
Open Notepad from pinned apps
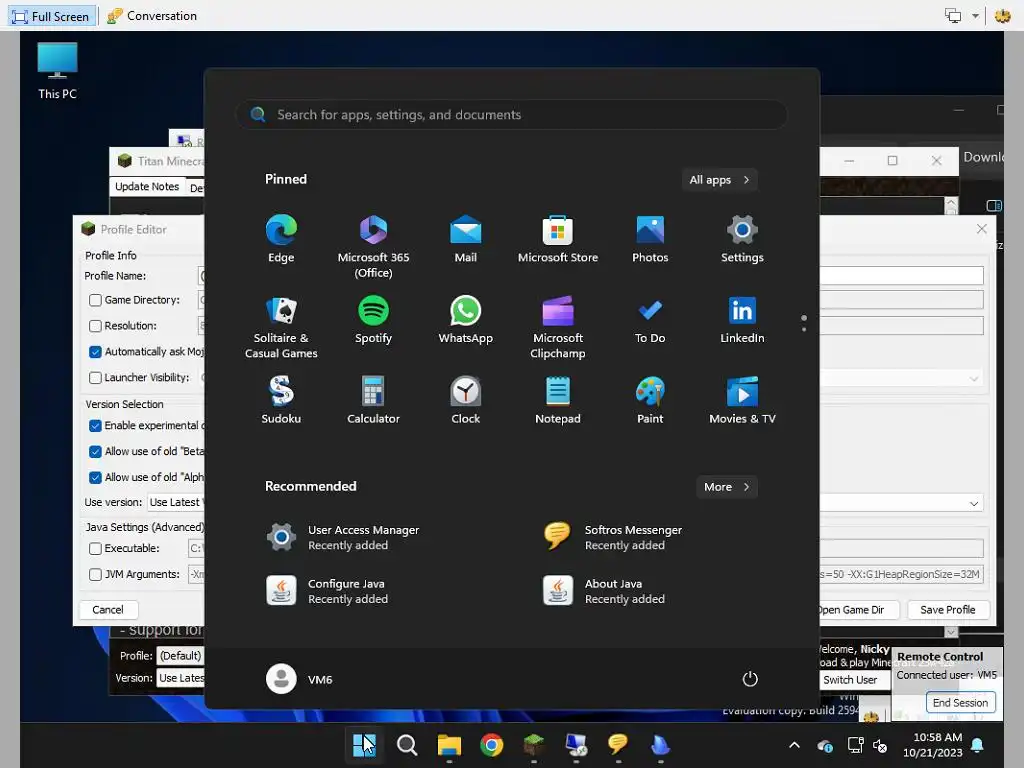coord(558,400)
